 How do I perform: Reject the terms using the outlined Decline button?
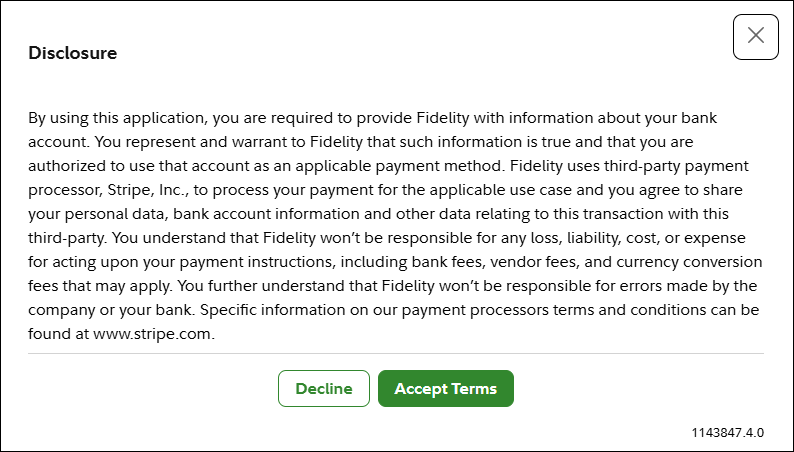pyautogui.click(x=324, y=388)
